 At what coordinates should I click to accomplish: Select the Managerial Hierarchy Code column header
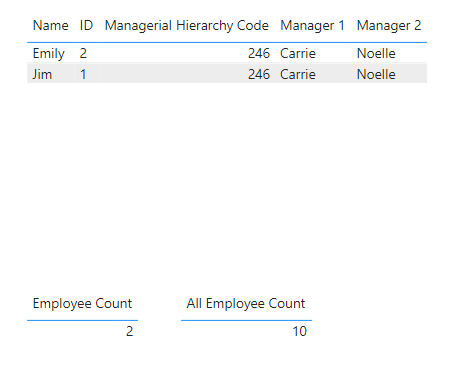point(187,26)
